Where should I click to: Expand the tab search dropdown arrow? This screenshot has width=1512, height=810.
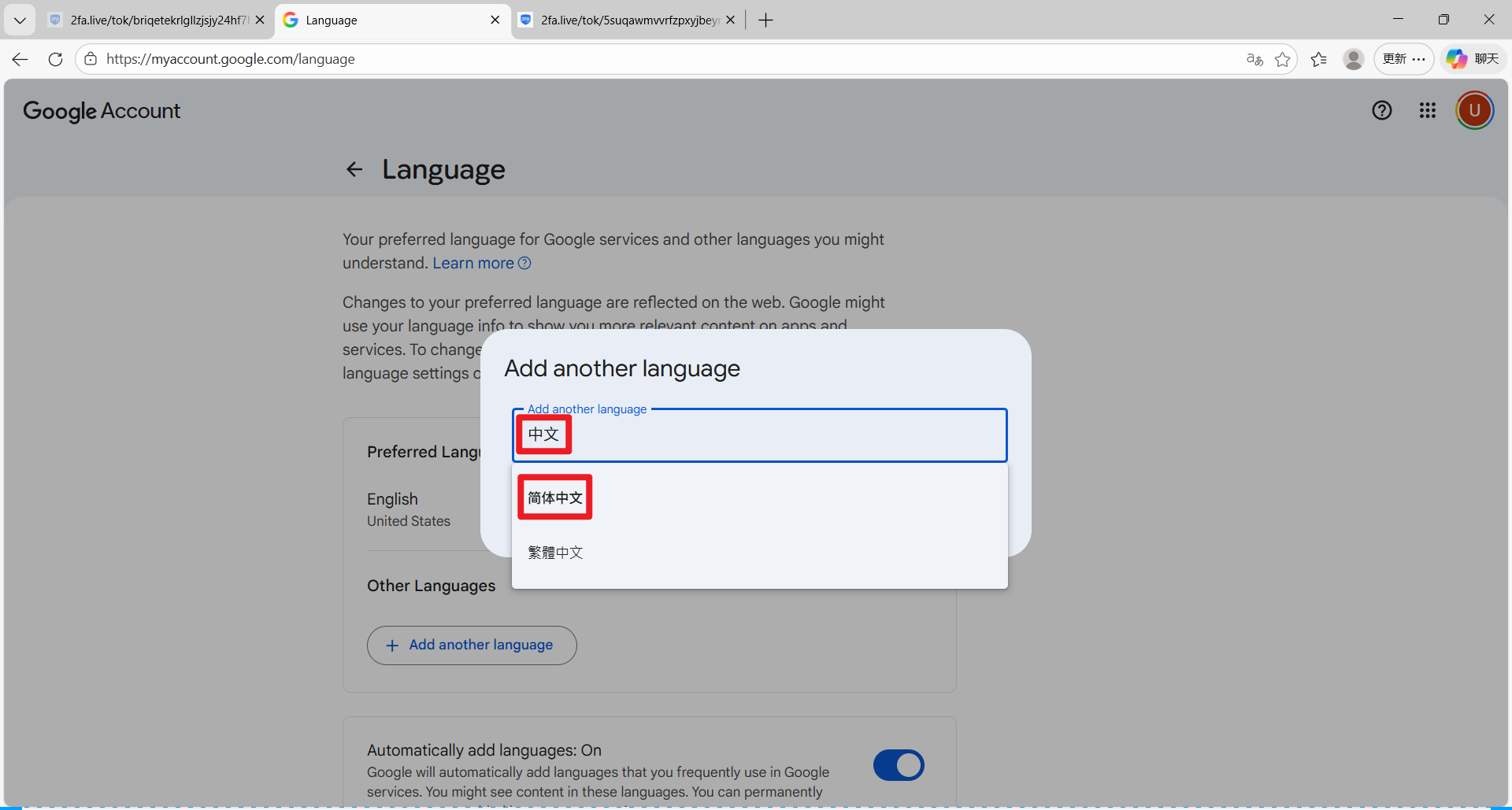[x=20, y=20]
